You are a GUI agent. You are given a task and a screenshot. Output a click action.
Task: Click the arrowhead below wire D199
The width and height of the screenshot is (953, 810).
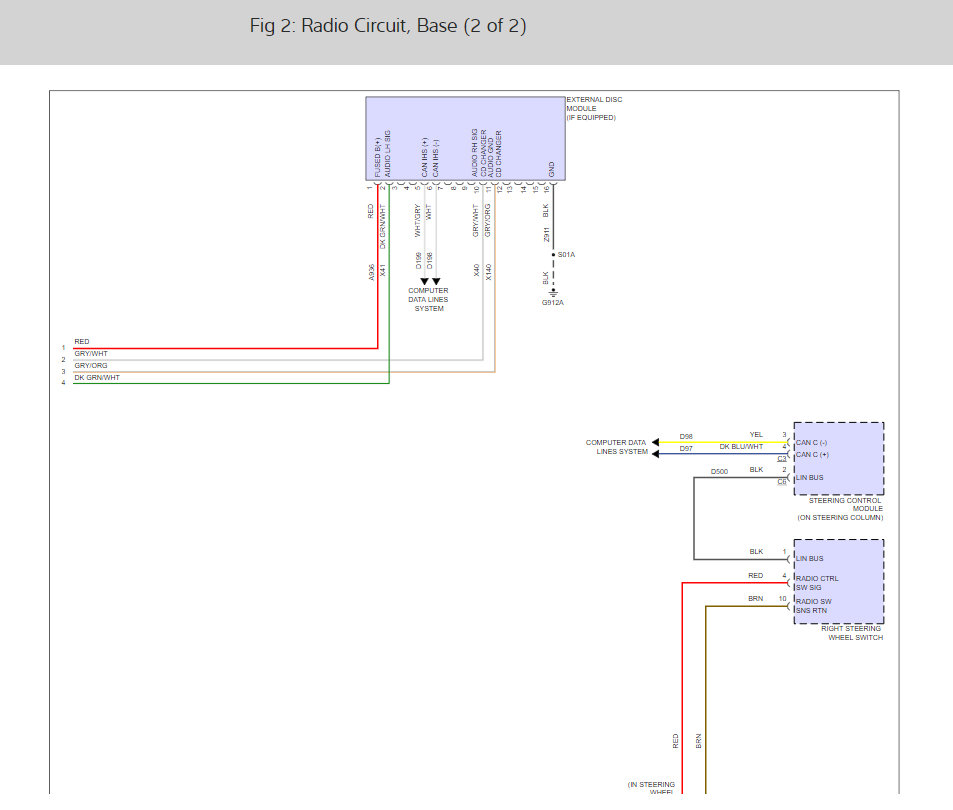pyautogui.click(x=424, y=282)
